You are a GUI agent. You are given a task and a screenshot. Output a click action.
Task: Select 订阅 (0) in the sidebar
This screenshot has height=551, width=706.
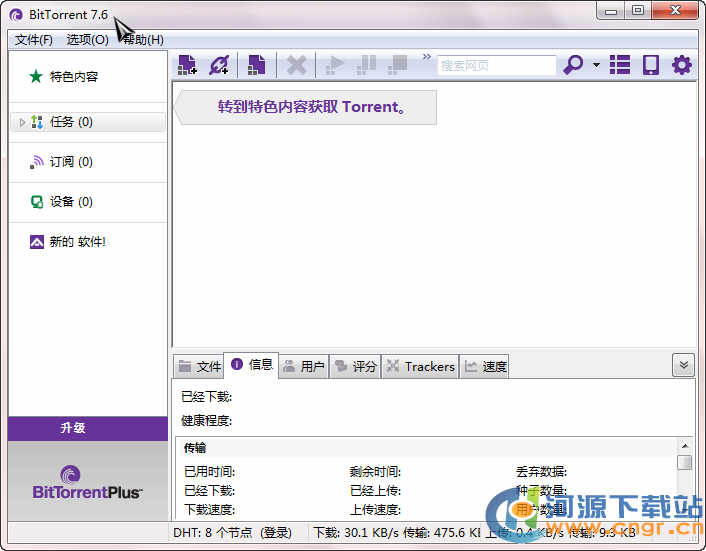(70, 162)
